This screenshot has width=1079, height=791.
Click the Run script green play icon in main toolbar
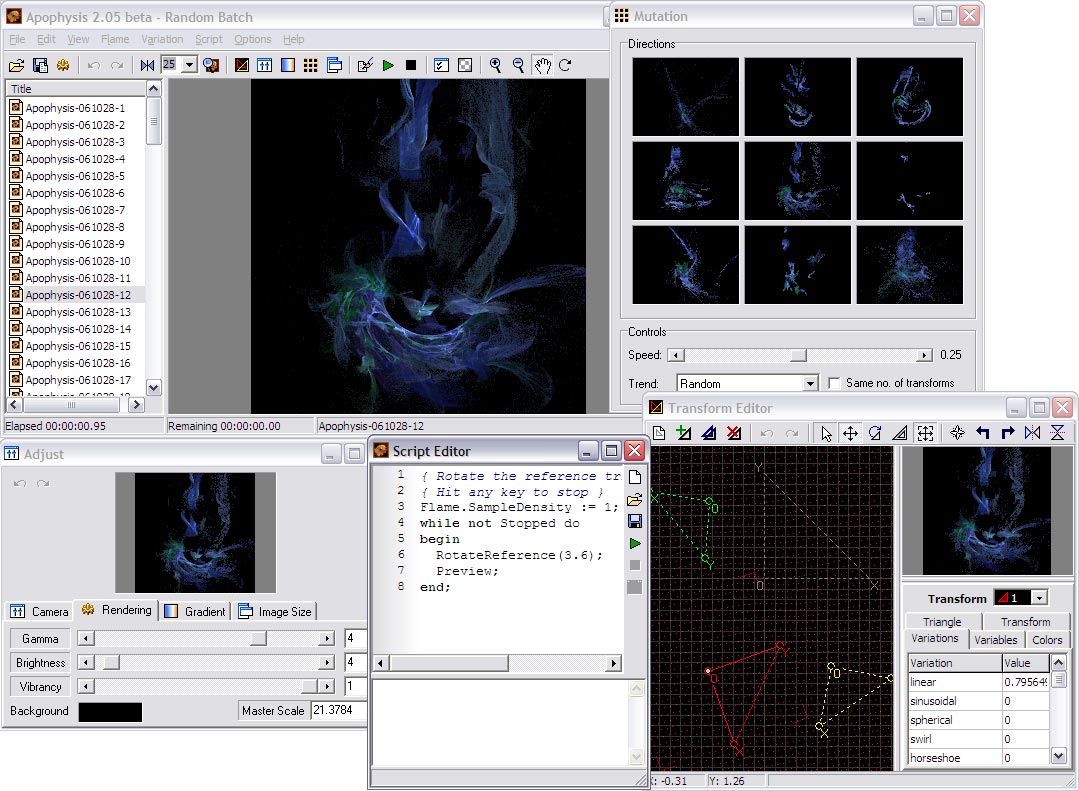coord(388,65)
